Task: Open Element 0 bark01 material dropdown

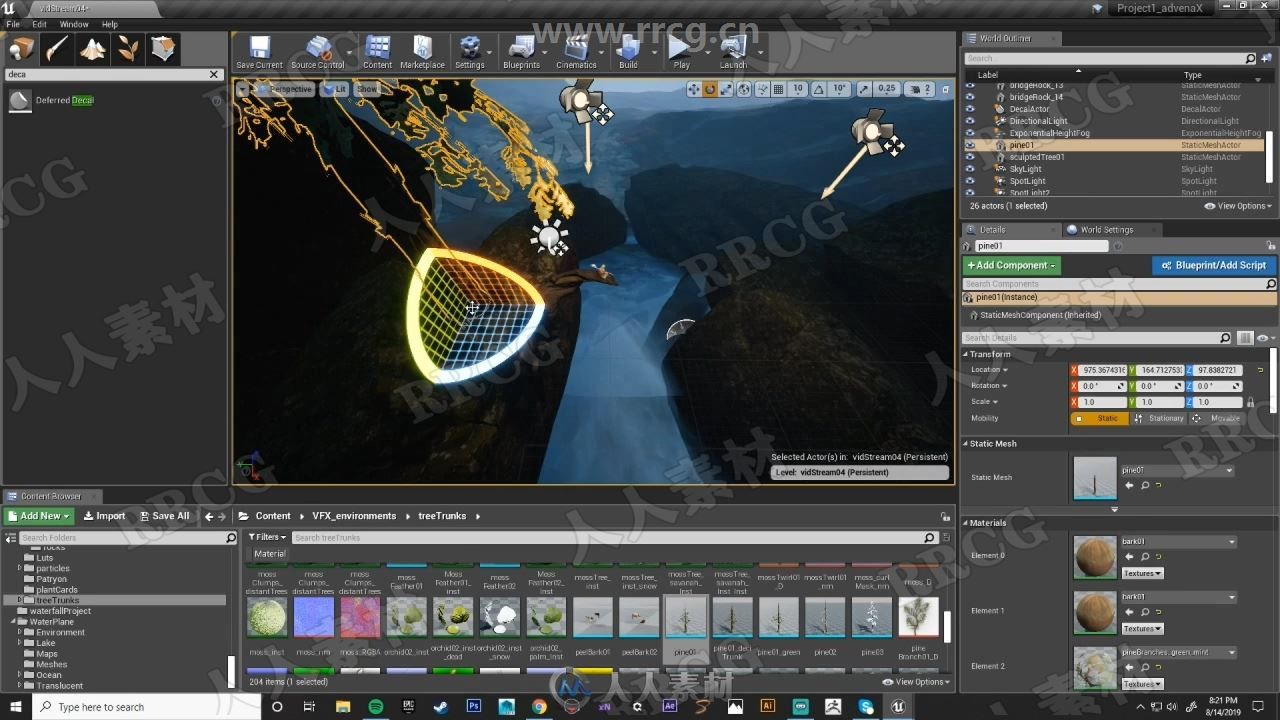Action: tap(1178, 541)
